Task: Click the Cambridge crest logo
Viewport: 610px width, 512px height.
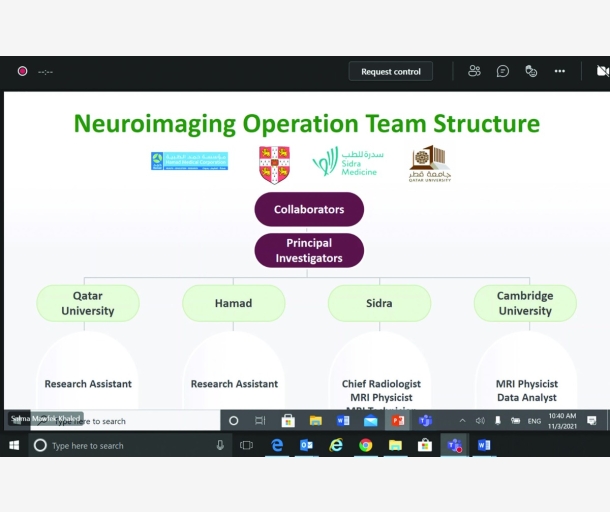Action: tap(274, 165)
